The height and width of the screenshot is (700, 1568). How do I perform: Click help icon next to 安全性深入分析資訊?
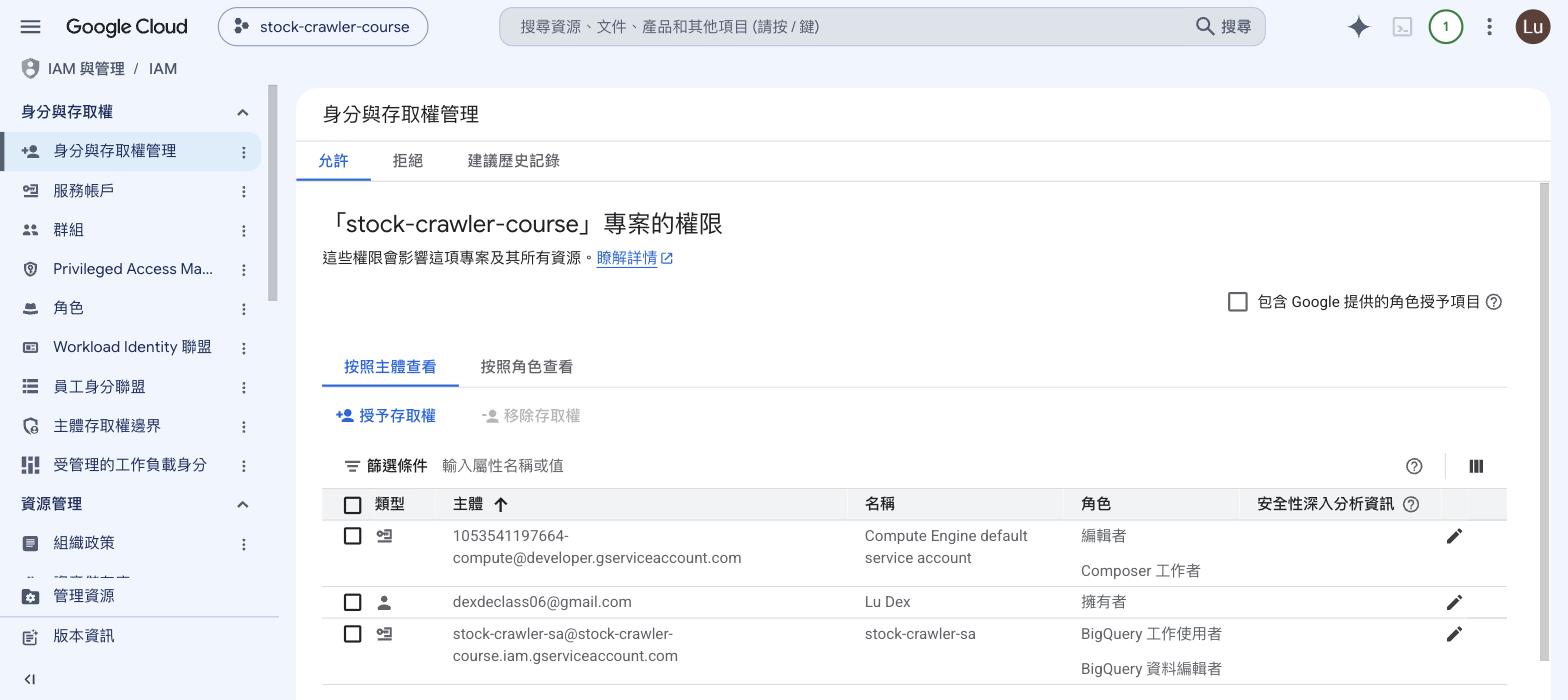[1411, 504]
